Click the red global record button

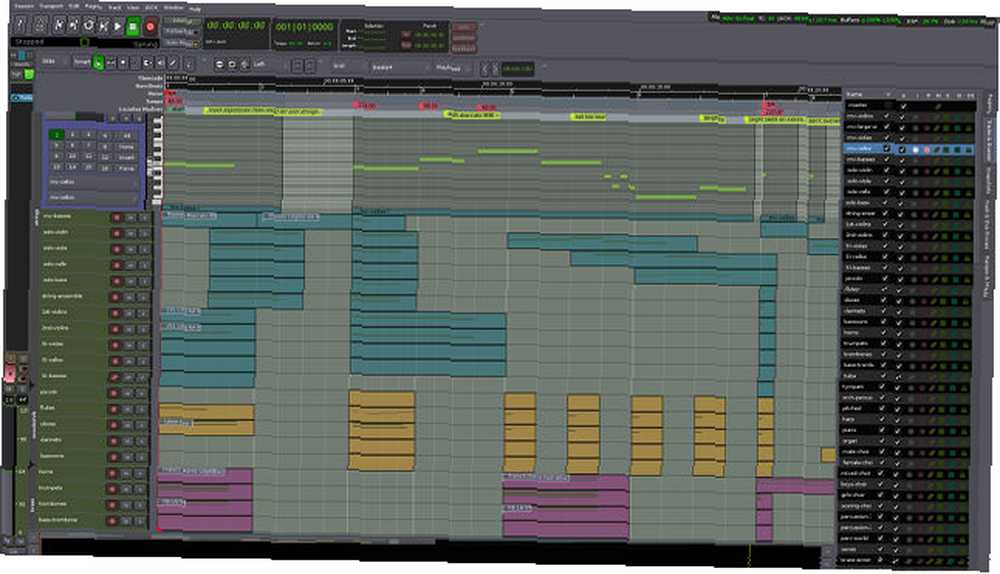pos(151,27)
